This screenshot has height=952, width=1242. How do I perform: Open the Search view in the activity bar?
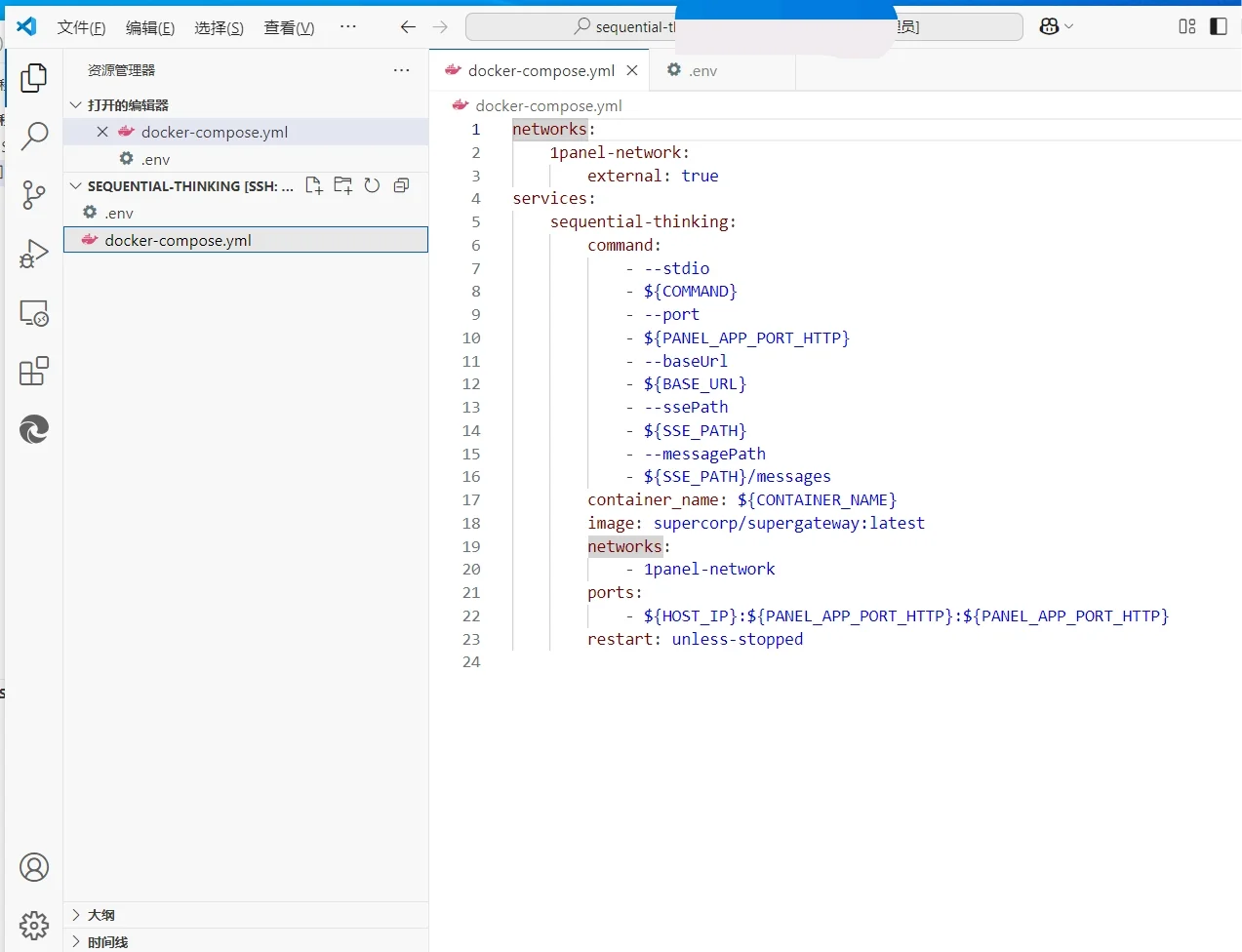click(x=34, y=138)
